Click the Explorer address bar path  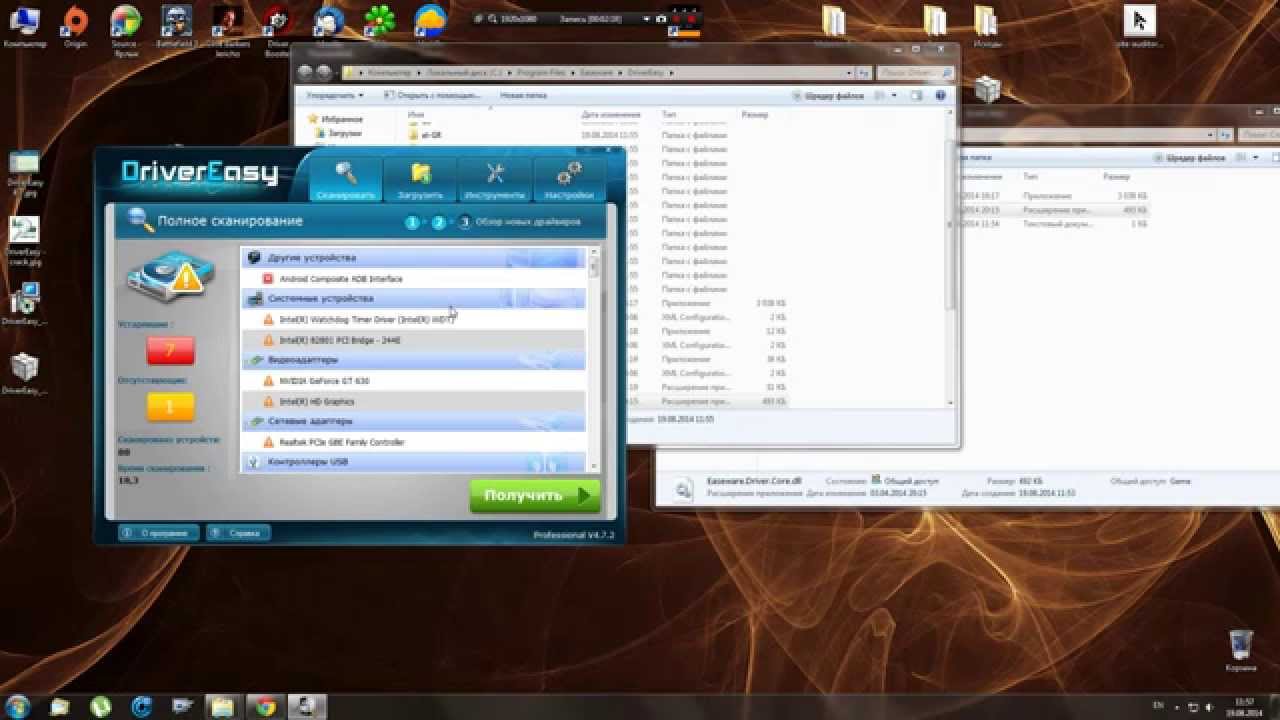597,73
